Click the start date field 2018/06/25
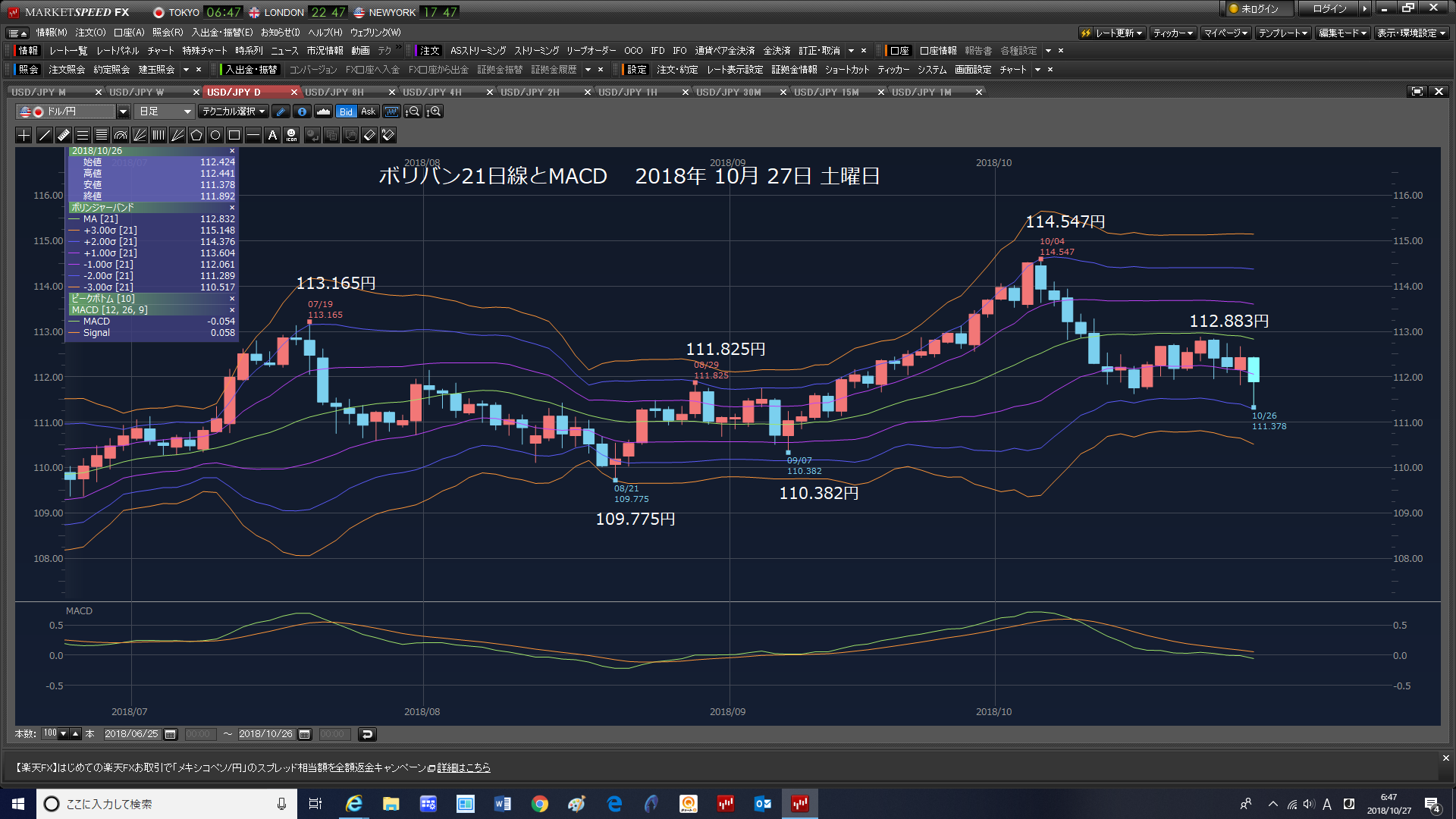 (131, 734)
